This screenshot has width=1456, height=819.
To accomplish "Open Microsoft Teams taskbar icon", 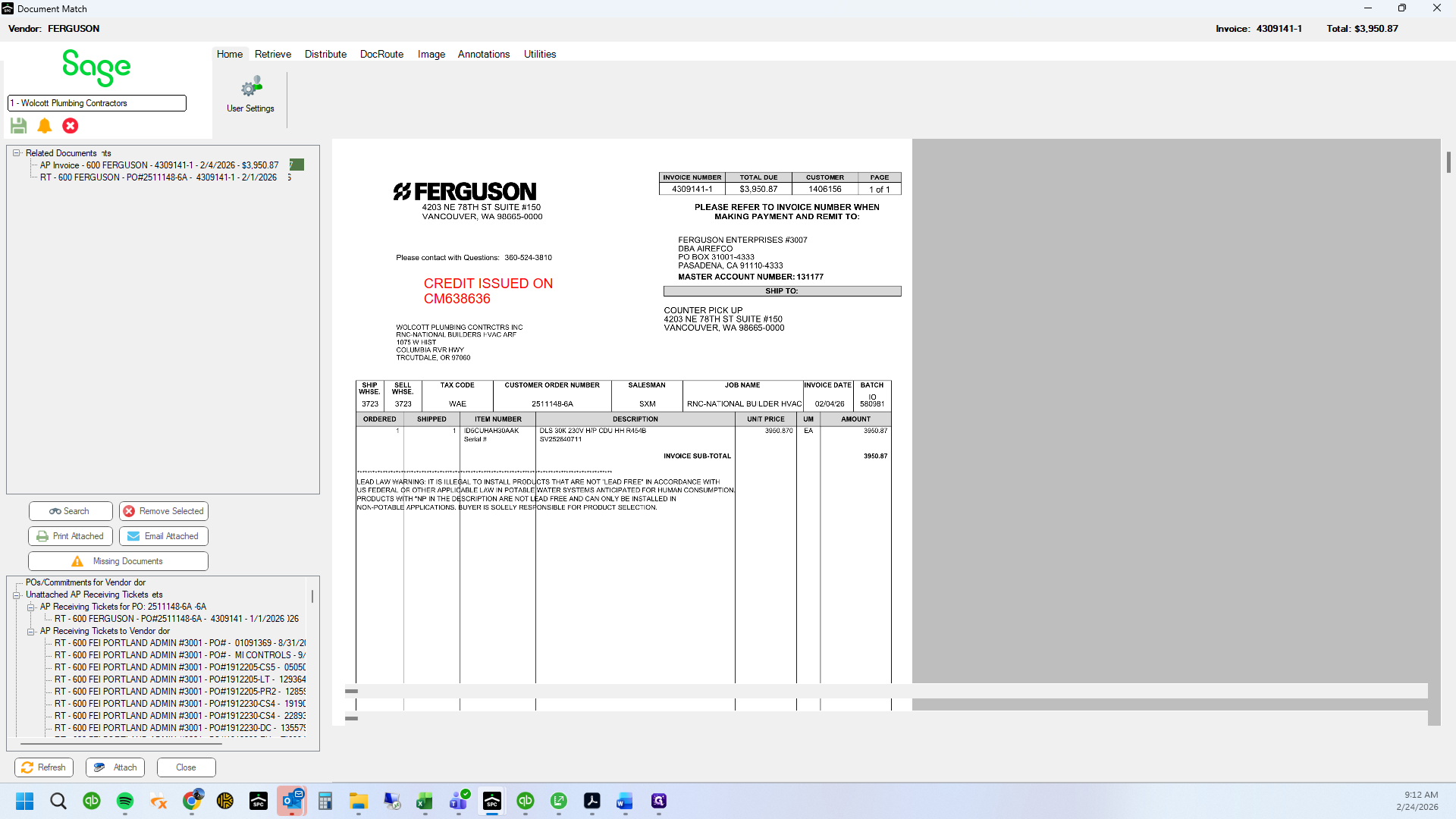I will click(459, 801).
